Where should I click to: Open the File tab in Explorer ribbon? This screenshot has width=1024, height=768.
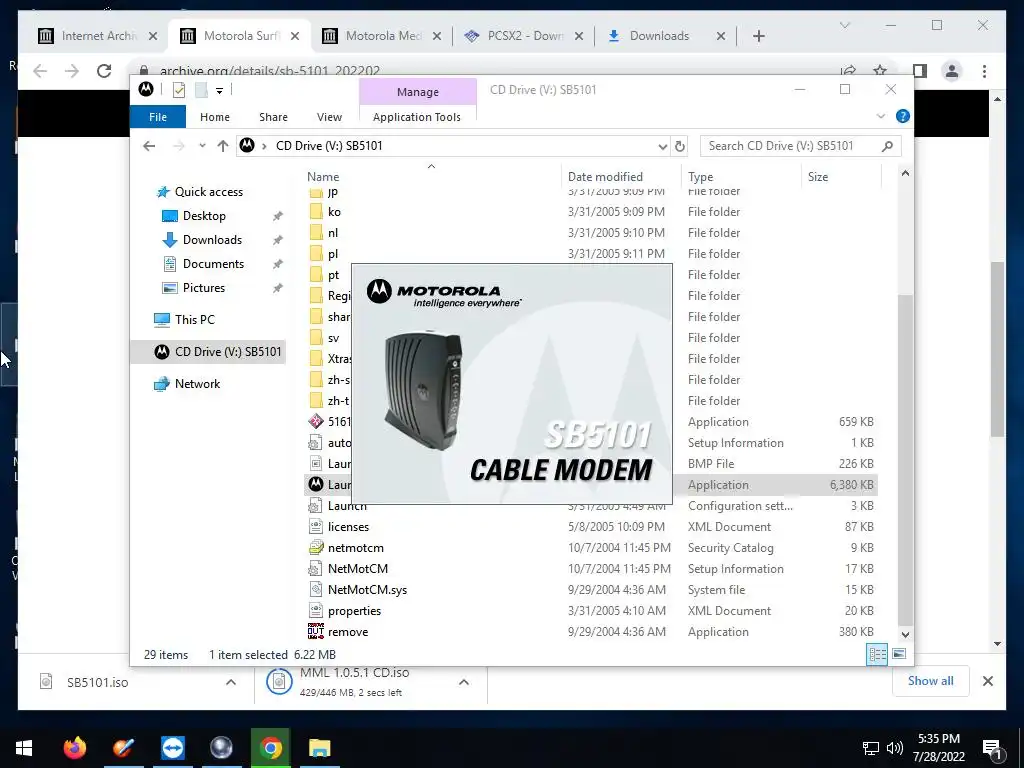tap(157, 117)
